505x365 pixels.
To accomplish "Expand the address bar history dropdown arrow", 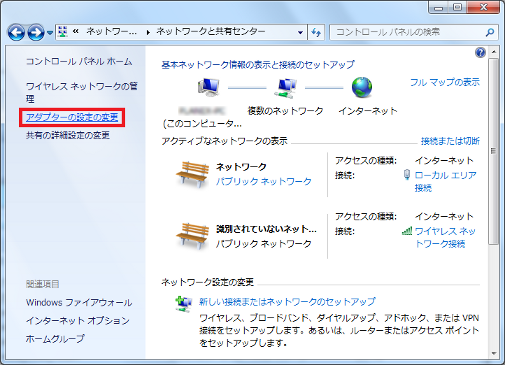I will click(300, 32).
